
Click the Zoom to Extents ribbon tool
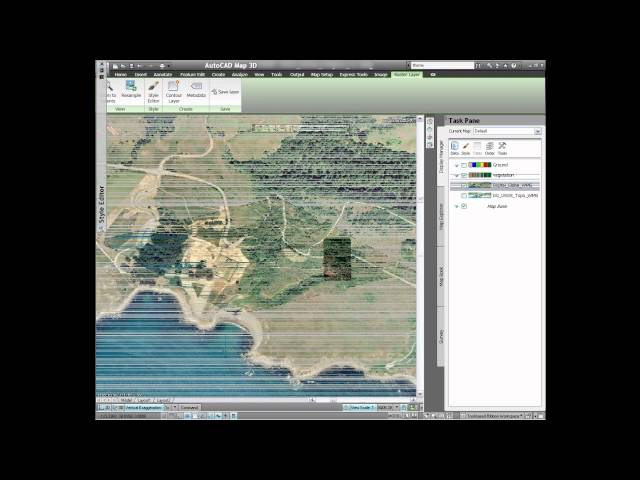point(110,92)
